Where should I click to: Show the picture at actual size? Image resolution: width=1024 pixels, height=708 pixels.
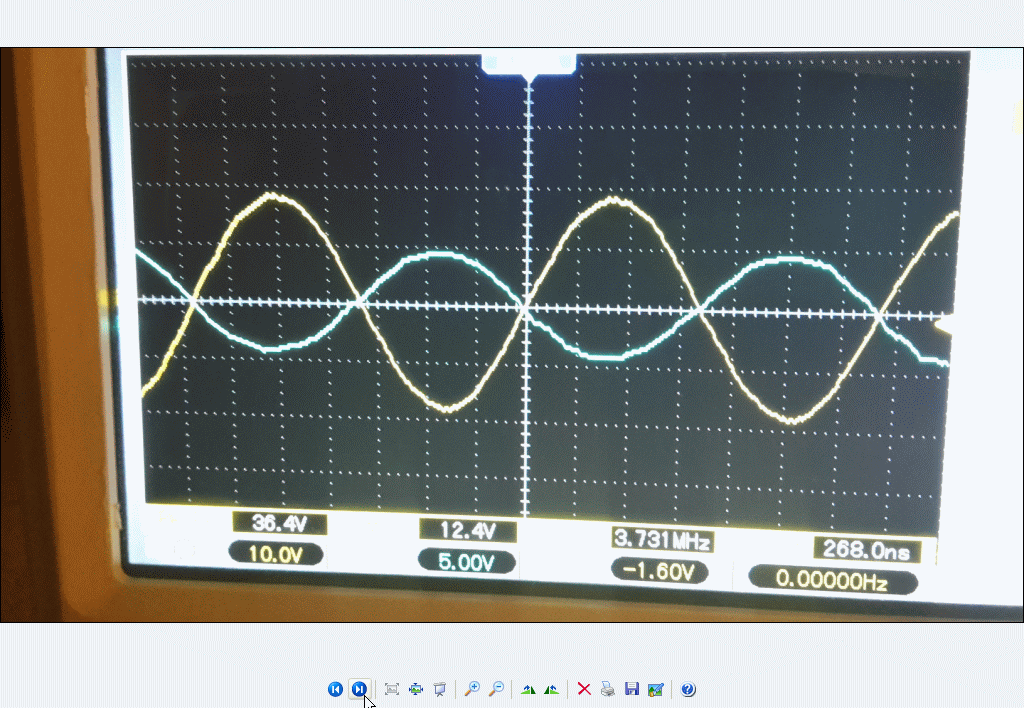click(416, 689)
